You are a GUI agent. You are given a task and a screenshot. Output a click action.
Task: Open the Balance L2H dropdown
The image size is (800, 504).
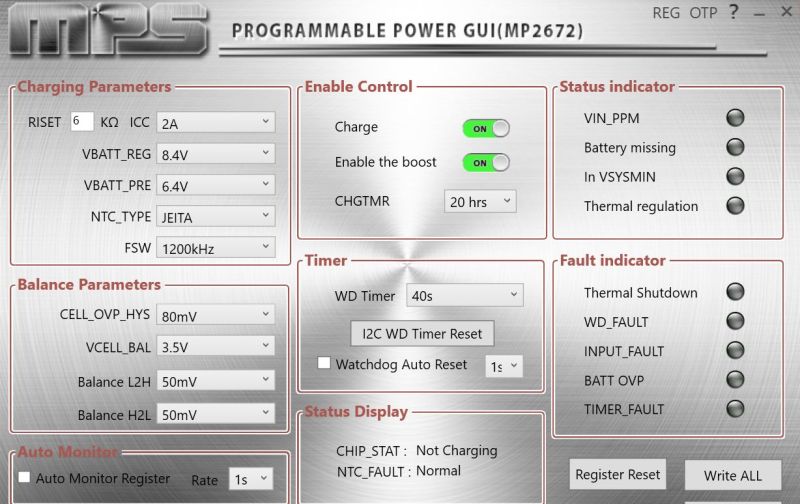[x=215, y=381]
